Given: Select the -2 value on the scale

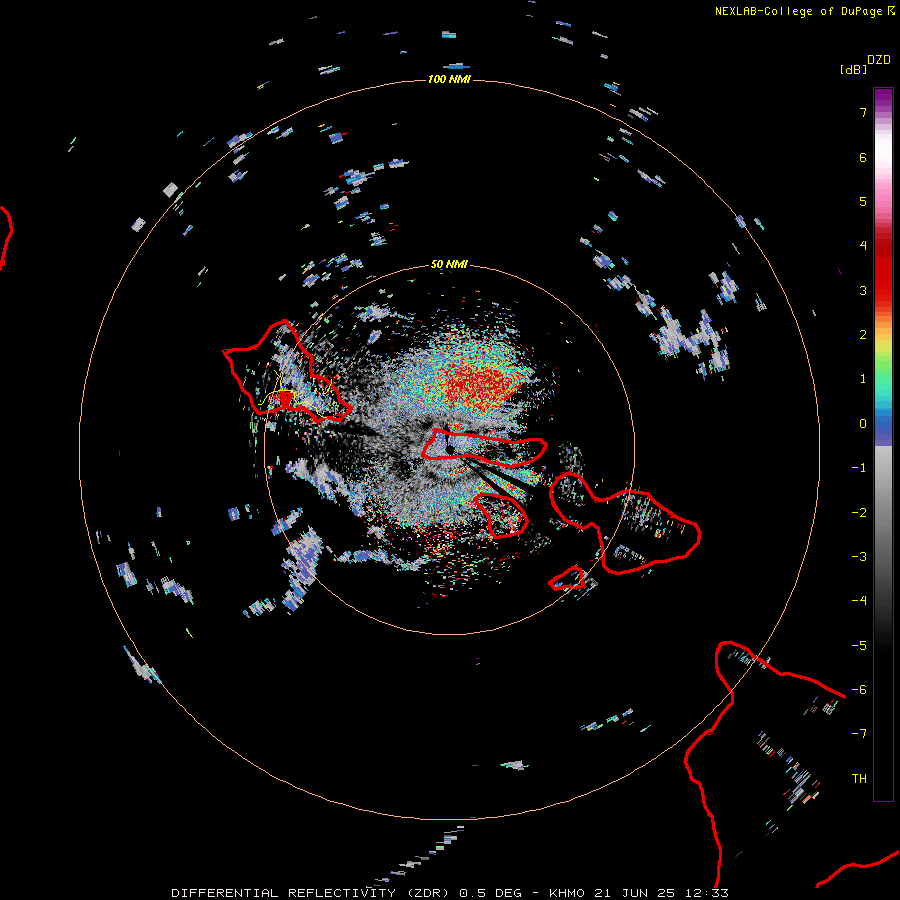Looking at the screenshot, I should pyautogui.click(x=859, y=512).
